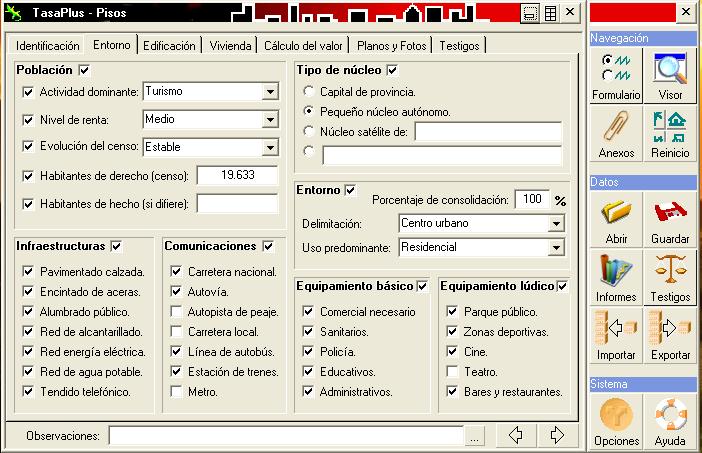The height and width of the screenshot is (453, 702).
Task: Check the Teatro checkbox
Action: [x=452, y=372]
